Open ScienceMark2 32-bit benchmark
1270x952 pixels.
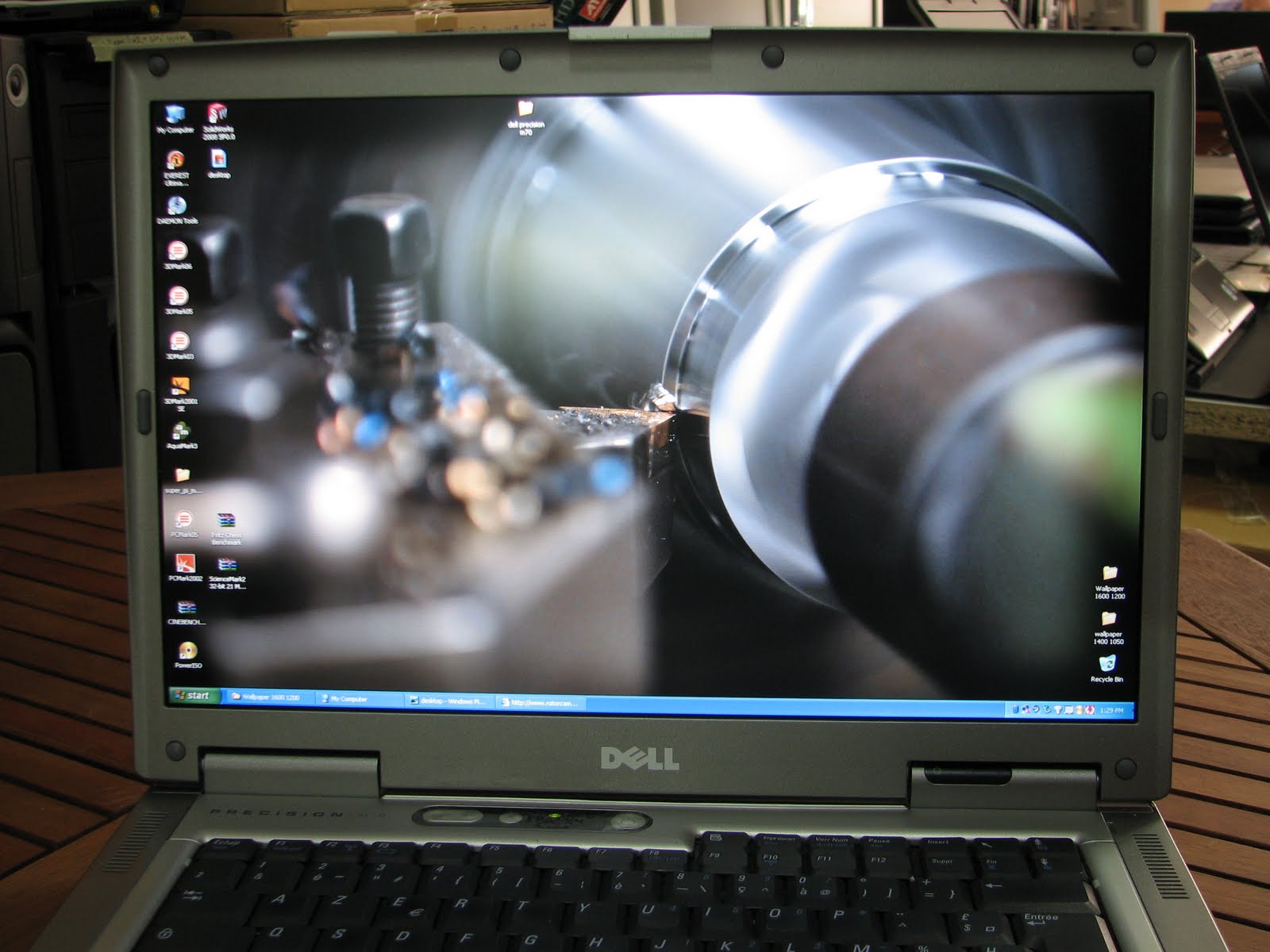pos(228,565)
